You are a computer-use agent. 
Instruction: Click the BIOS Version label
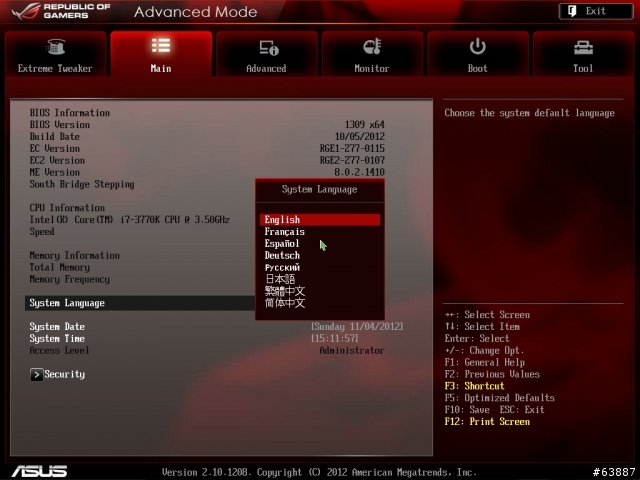(x=60, y=124)
